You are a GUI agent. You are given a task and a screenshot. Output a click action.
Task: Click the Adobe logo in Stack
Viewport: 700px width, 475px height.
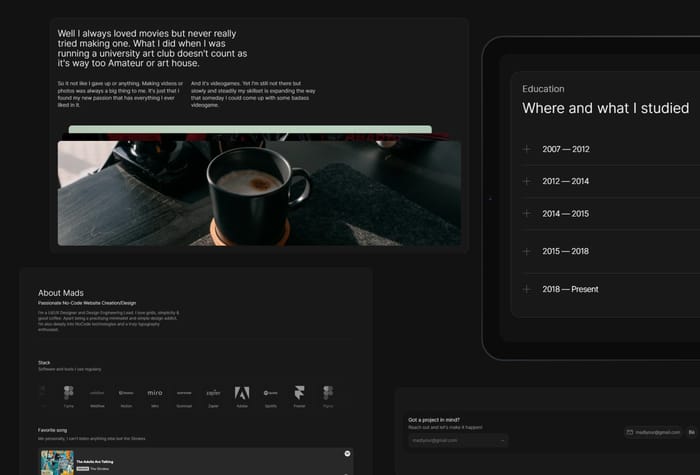[x=242, y=393]
